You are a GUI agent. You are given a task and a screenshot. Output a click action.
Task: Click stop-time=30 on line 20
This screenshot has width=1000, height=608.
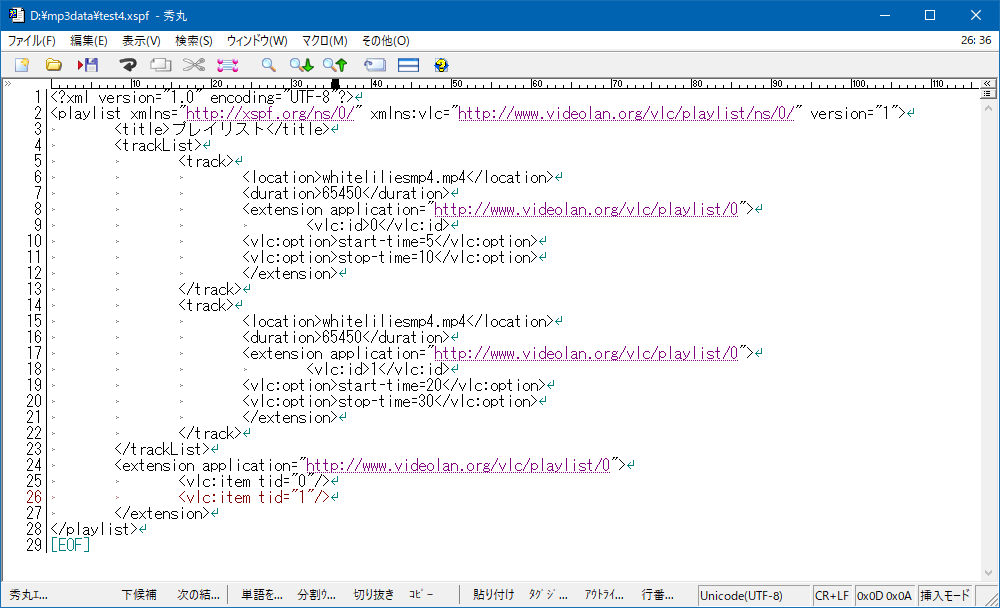coord(386,402)
